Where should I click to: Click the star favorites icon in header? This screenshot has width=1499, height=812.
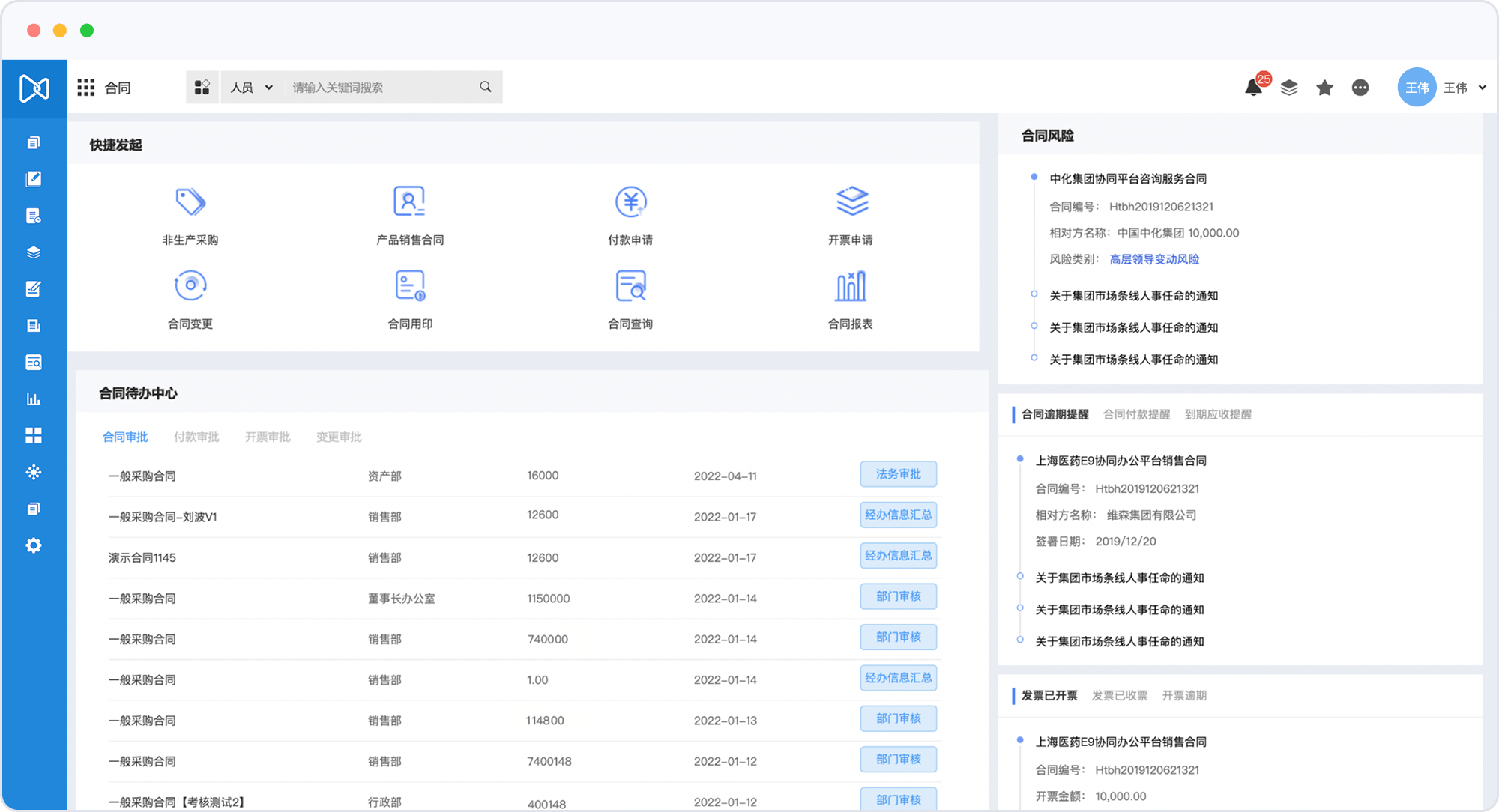coord(1324,88)
